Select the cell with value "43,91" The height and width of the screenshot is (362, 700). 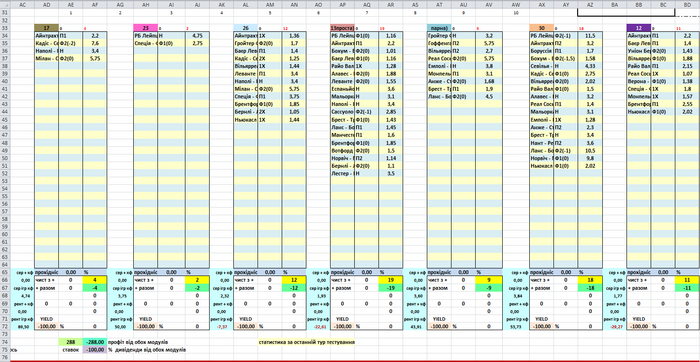415,327
